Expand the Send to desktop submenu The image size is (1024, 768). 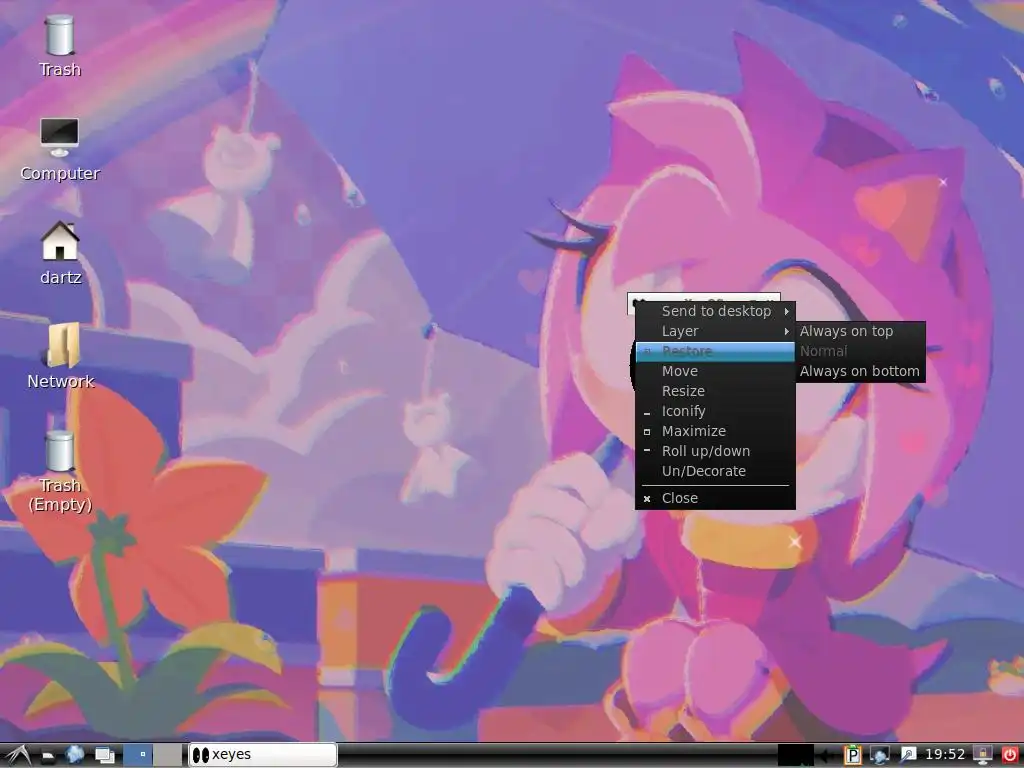[x=715, y=311]
